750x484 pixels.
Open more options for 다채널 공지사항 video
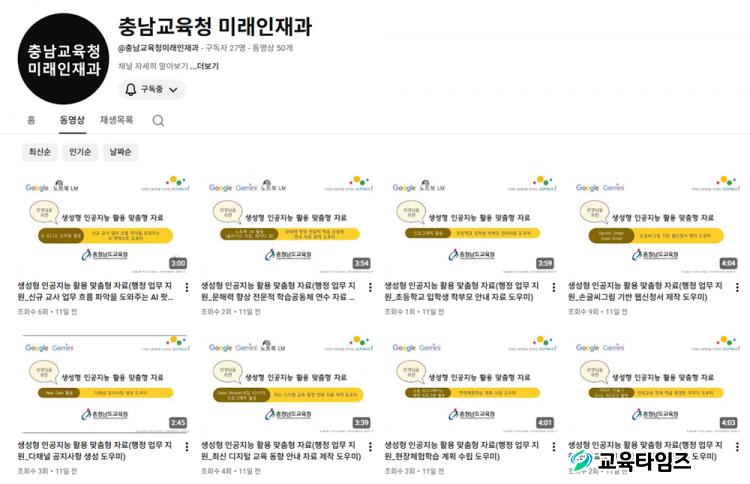click(187, 446)
